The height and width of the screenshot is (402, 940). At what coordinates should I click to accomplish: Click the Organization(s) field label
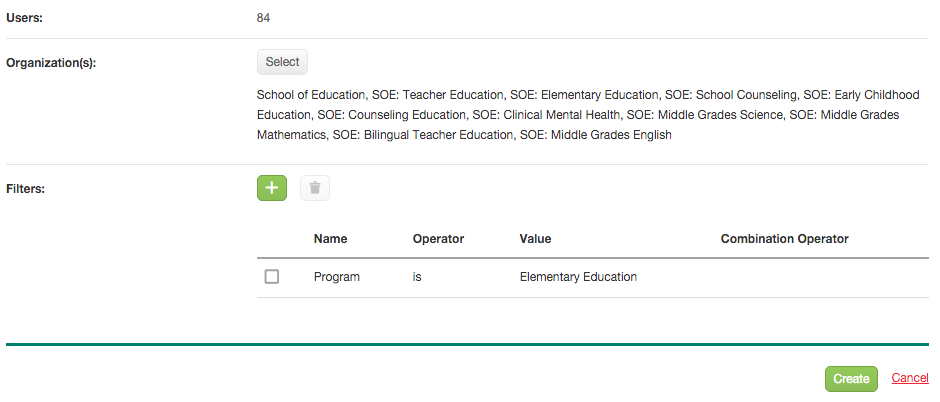click(x=51, y=62)
